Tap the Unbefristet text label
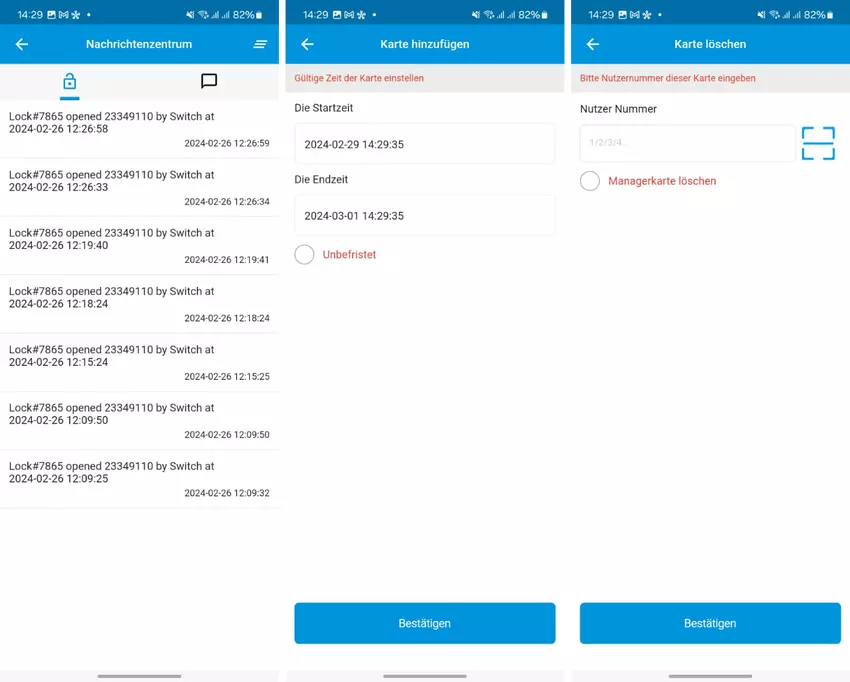Viewport: 850px width, 682px height. pyautogui.click(x=349, y=255)
